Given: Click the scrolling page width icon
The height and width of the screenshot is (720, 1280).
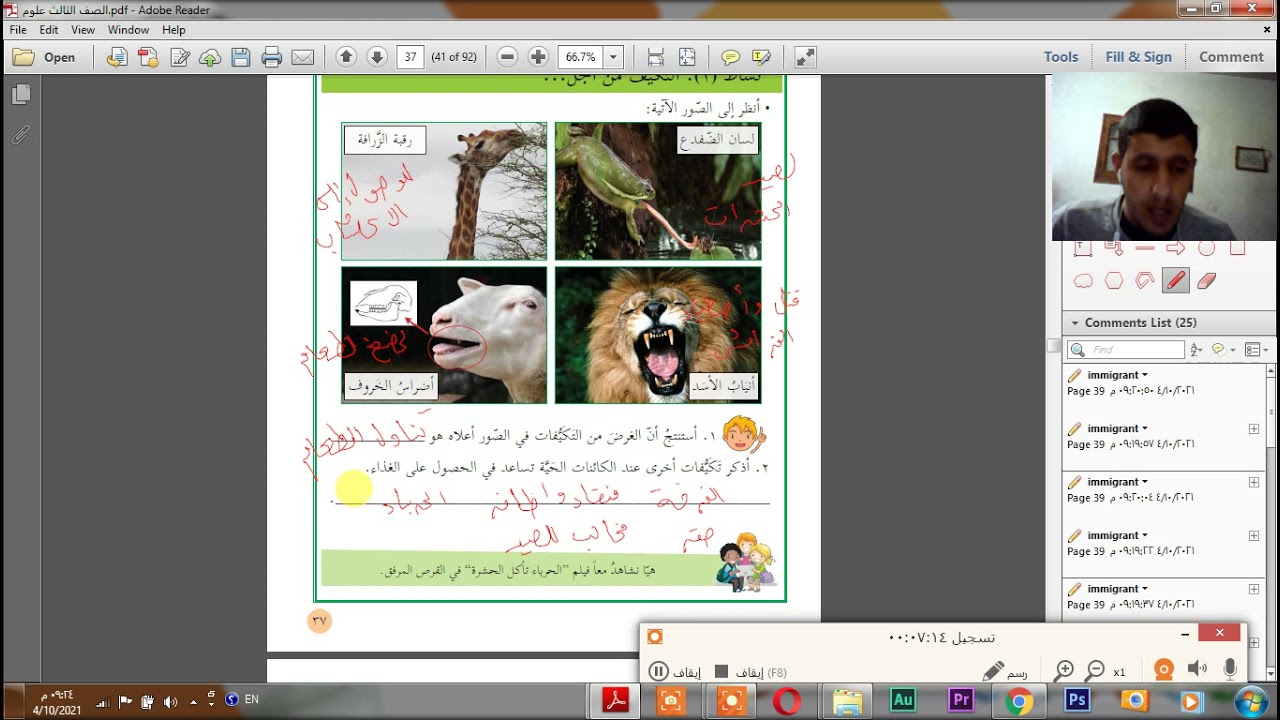Looking at the screenshot, I should click(656, 57).
